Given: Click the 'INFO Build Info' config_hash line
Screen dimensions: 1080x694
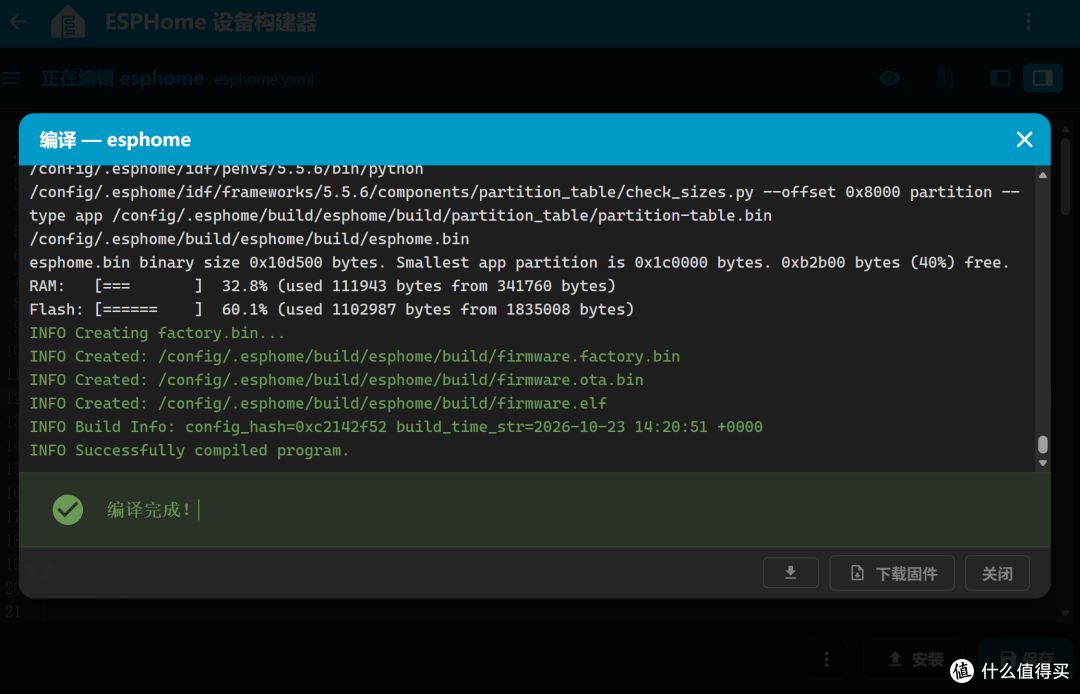Looking at the screenshot, I should (395, 427).
